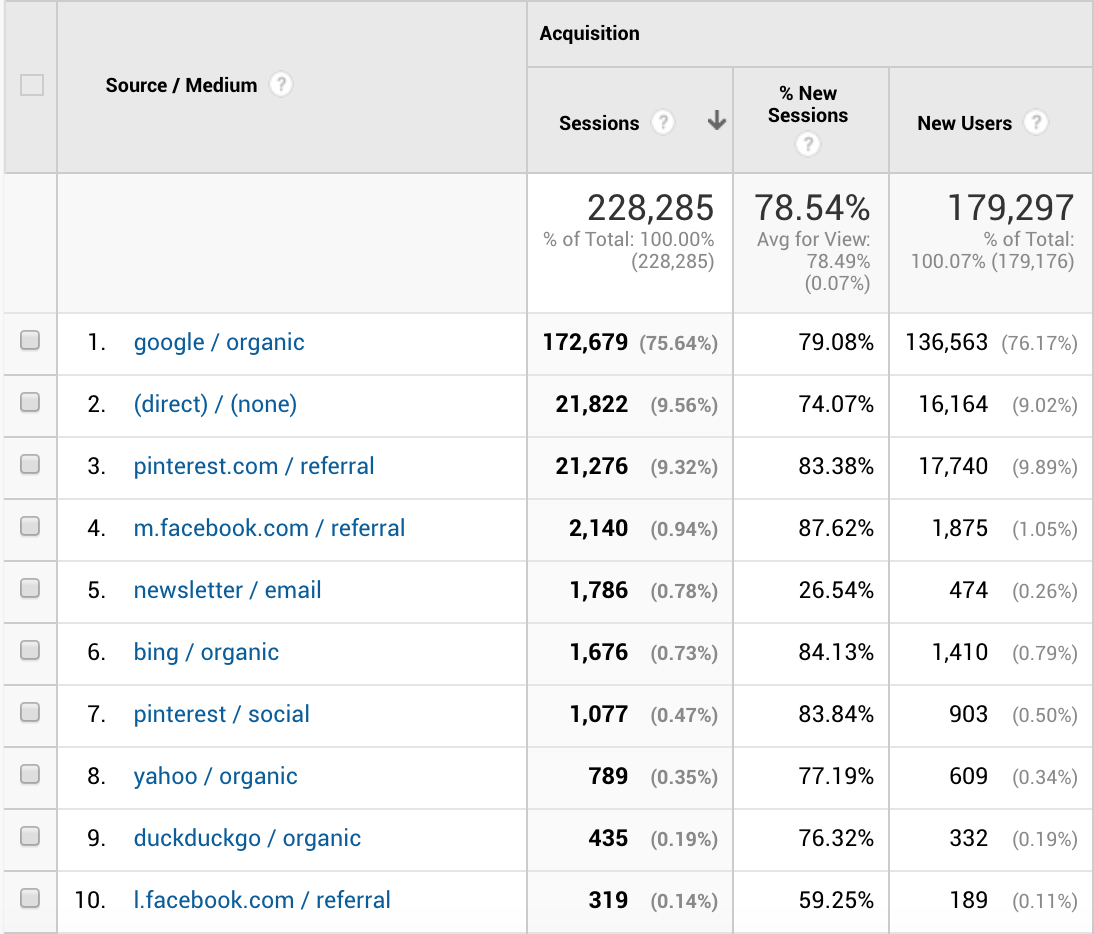Screen dimensions: 1094x934
Task: Check the box for (direct) / (none) row
Action: click(x=30, y=403)
